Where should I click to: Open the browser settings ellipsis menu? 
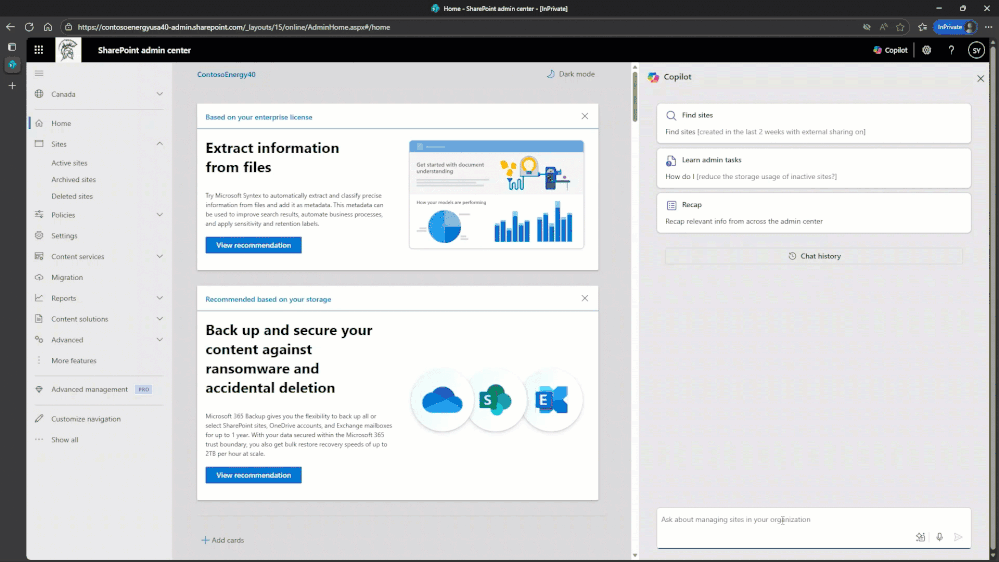tap(989, 27)
